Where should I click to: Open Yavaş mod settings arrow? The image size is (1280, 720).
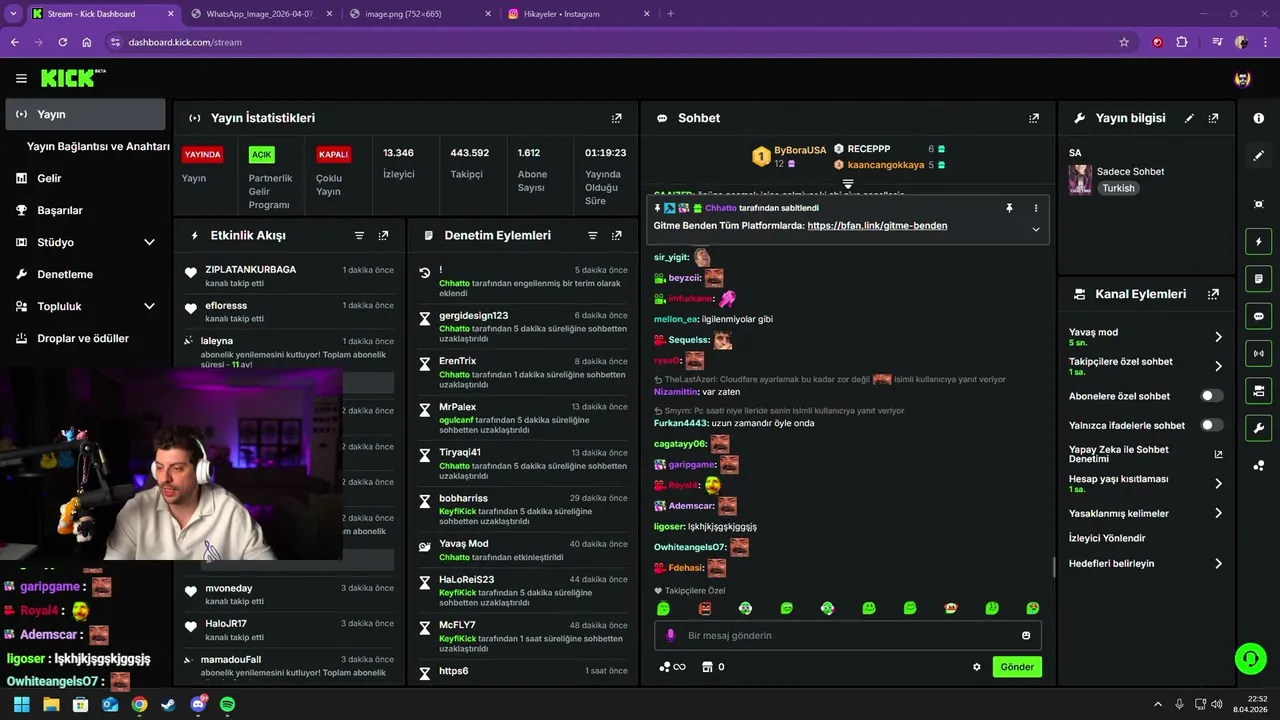pos(1218,337)
